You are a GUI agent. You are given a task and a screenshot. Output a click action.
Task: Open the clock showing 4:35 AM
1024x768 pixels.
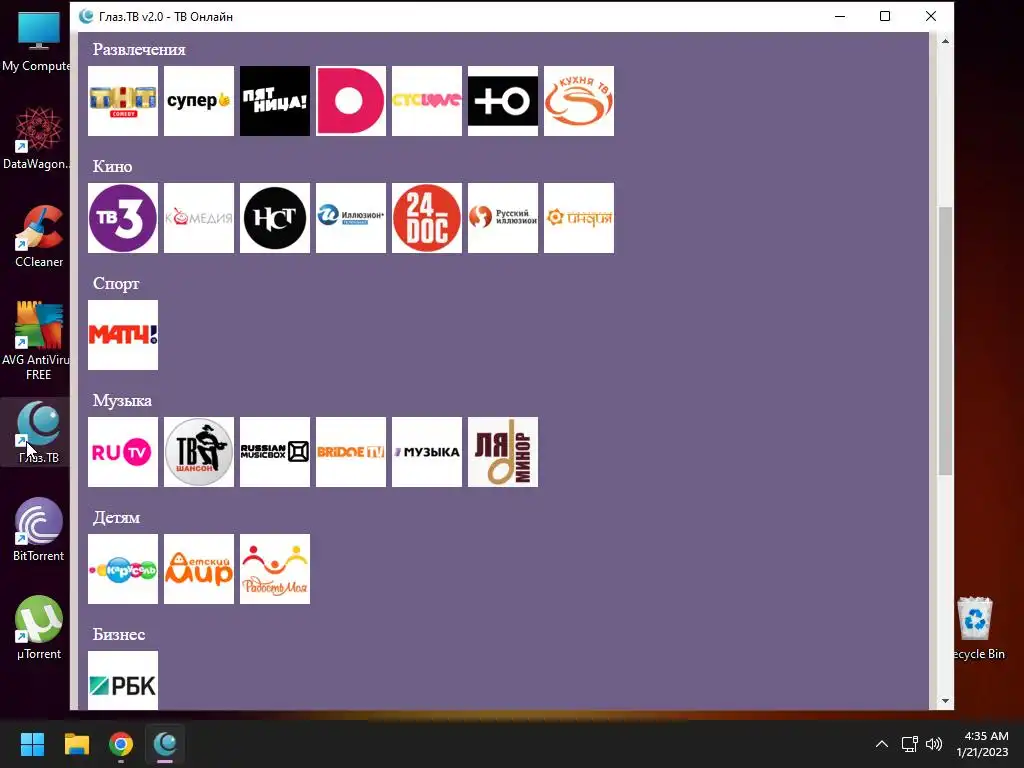pos(982,744)
